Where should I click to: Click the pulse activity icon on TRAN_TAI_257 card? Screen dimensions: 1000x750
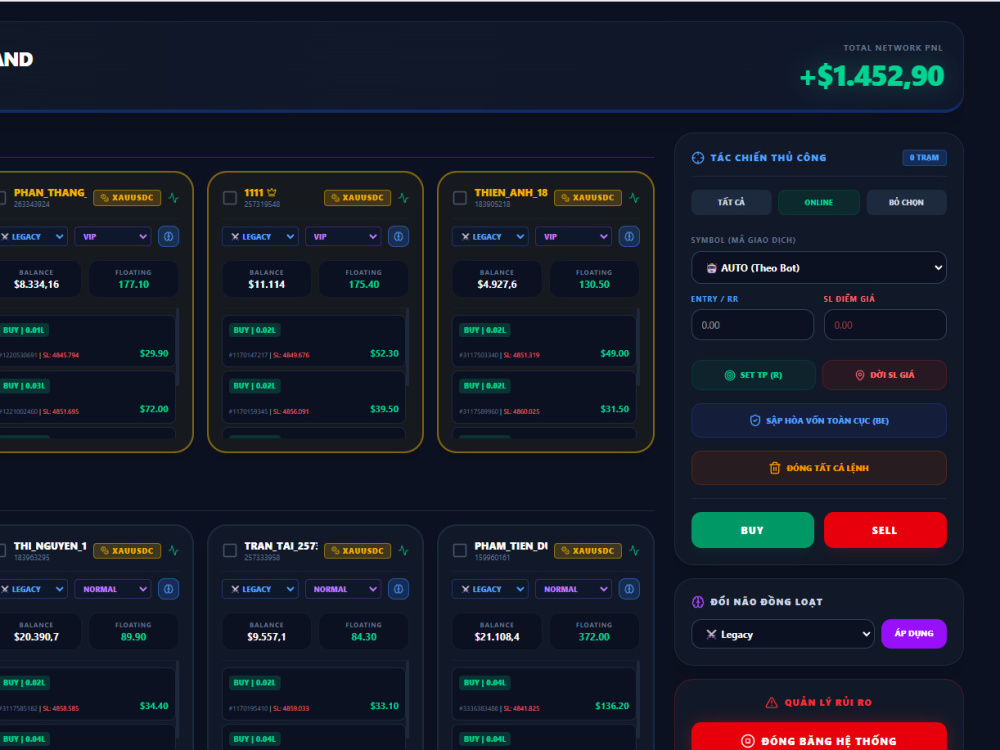tap(404, 550)
